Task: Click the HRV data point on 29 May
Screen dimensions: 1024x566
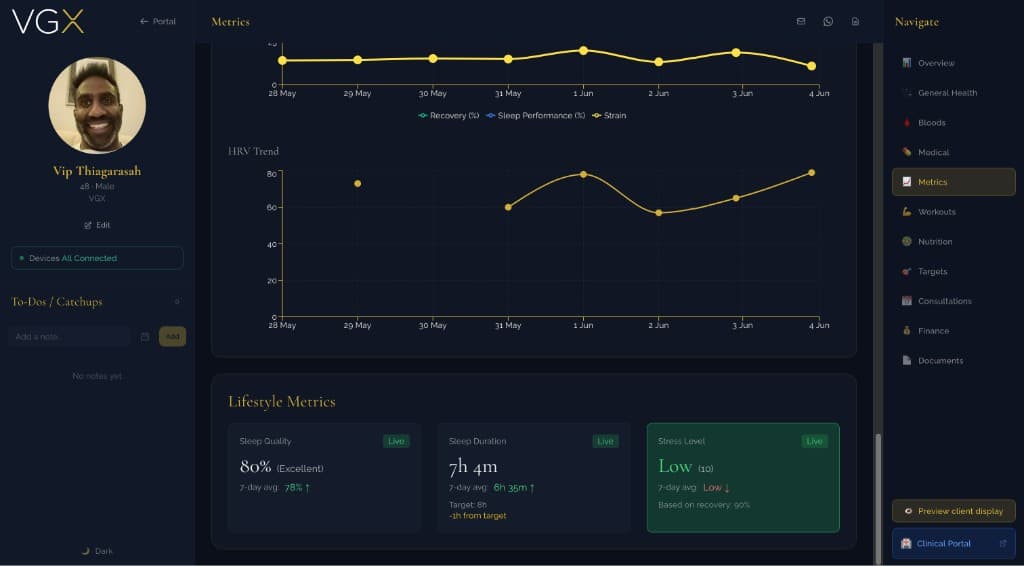Action: tap(357, 183)
